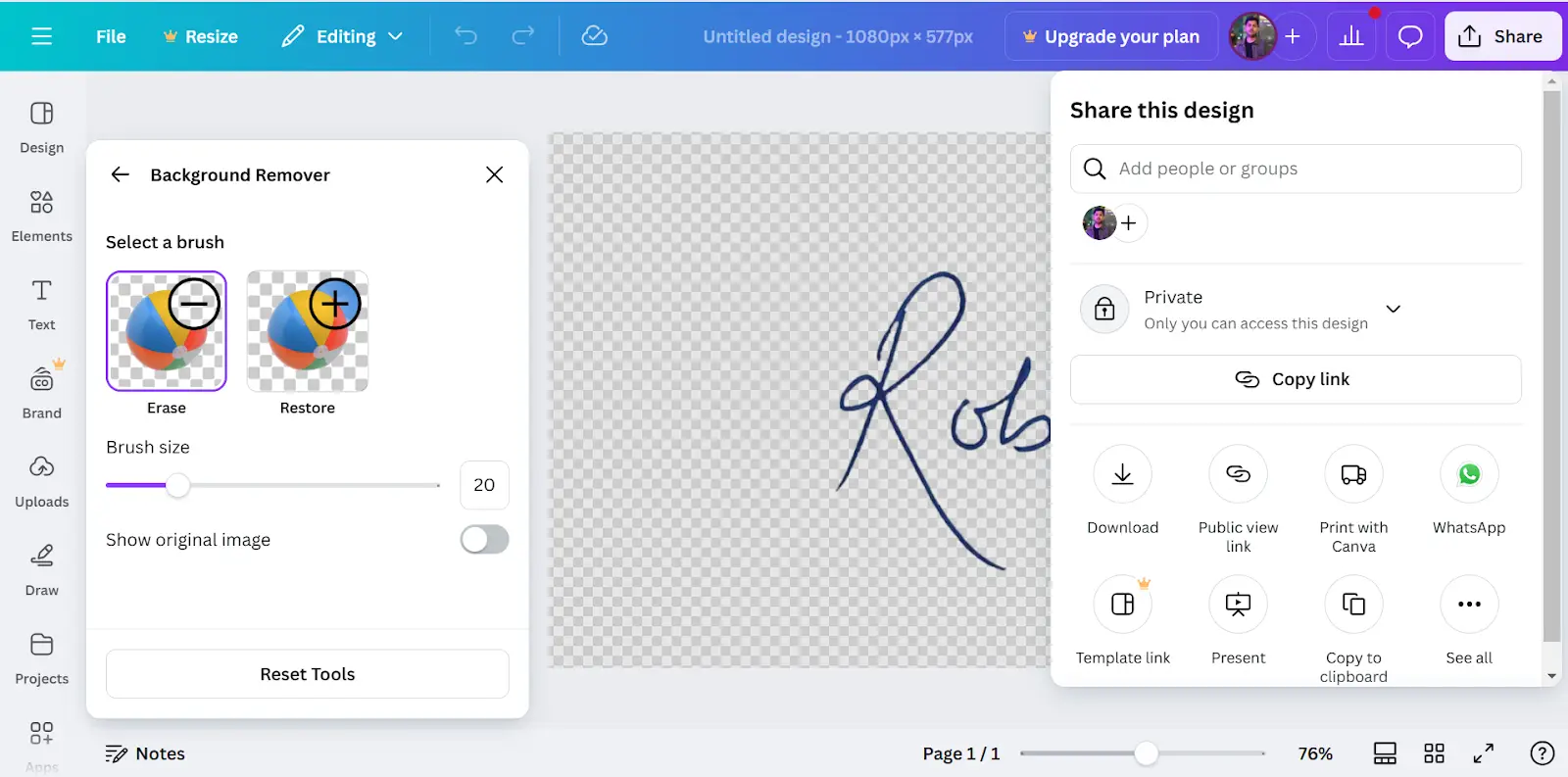
Task: Open the Design sidebar tab
Action: [42, 127]
